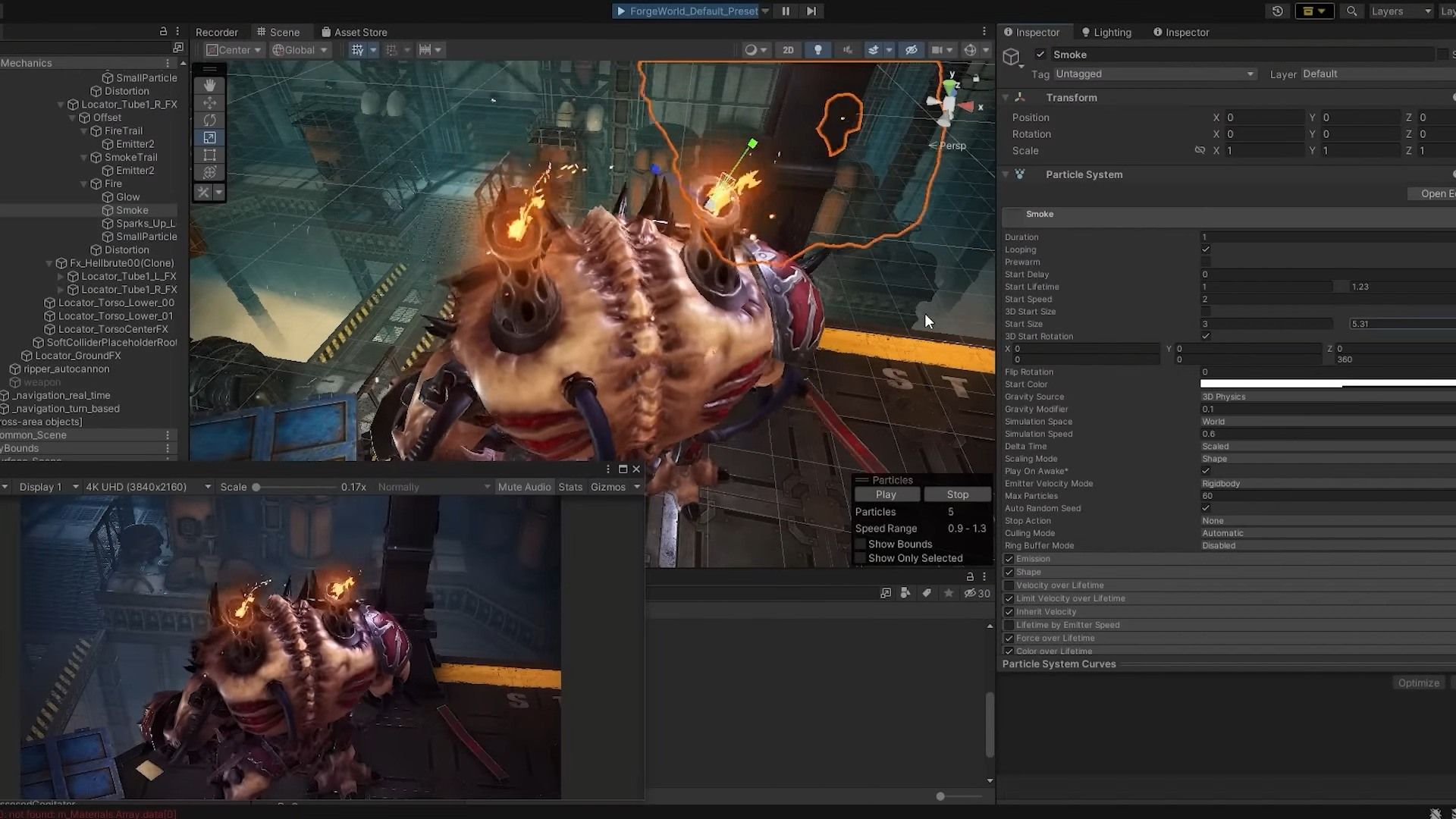
Task: Enable Prewarm checkbox
Action: click(1206, 262)
